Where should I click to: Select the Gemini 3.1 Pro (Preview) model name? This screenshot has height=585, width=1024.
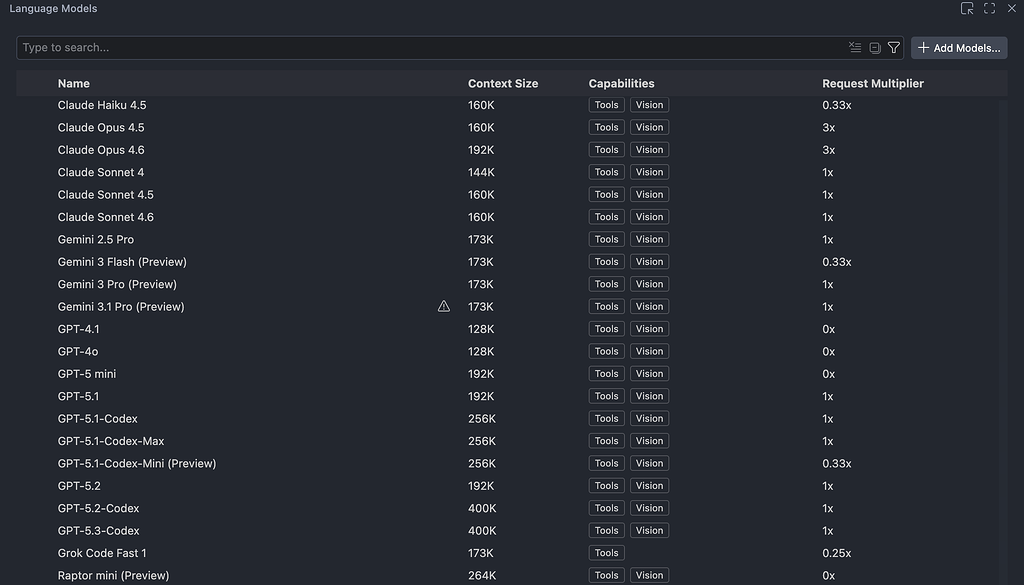(121, 306)
